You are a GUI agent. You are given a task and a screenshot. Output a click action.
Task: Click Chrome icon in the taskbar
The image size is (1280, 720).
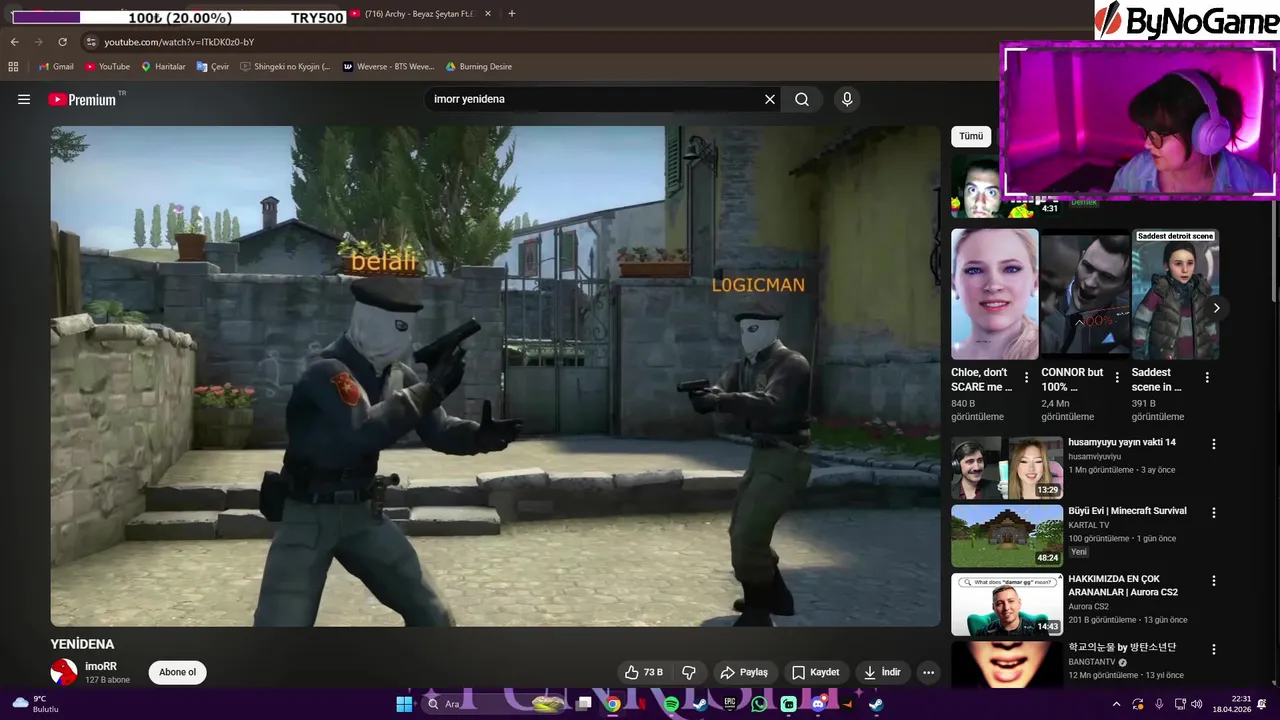point(613,704)
